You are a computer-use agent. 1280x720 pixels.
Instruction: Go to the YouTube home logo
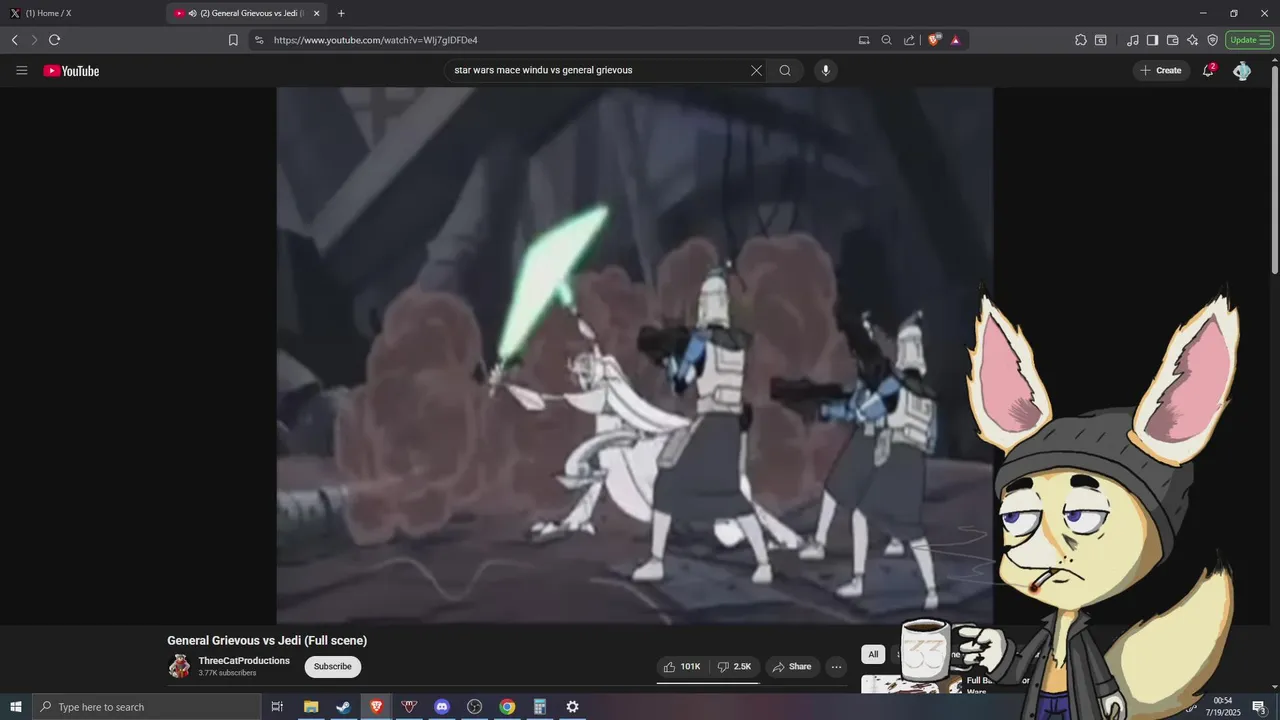pos(71,71)
